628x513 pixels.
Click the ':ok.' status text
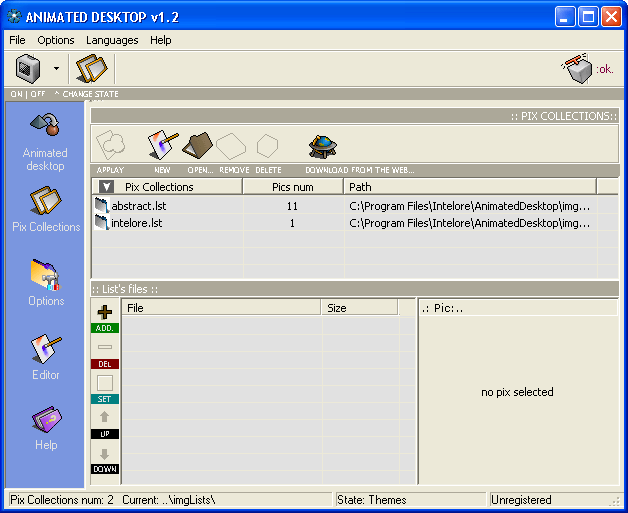(604, 69)
